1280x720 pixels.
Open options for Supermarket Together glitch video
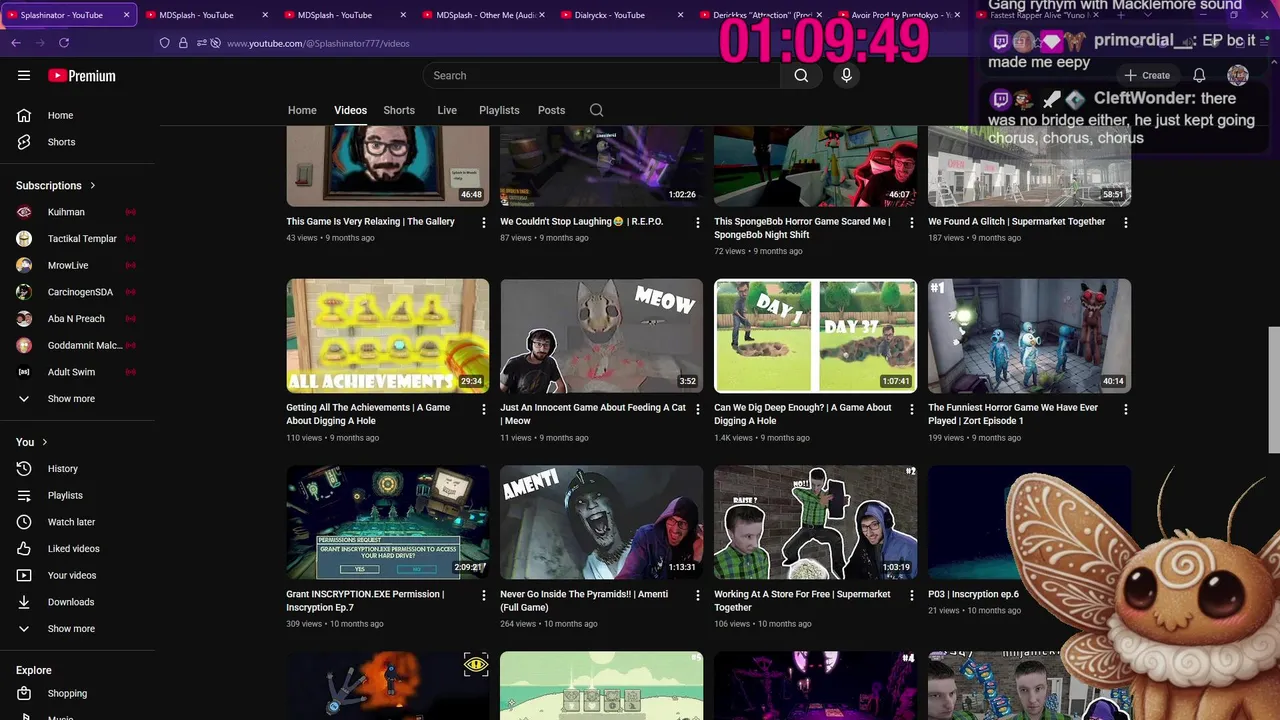(1126, 222)
